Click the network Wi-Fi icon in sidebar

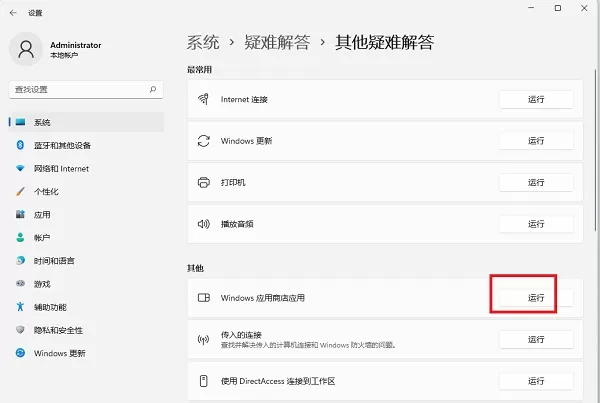pyautogui.click(x=20, y=168)
